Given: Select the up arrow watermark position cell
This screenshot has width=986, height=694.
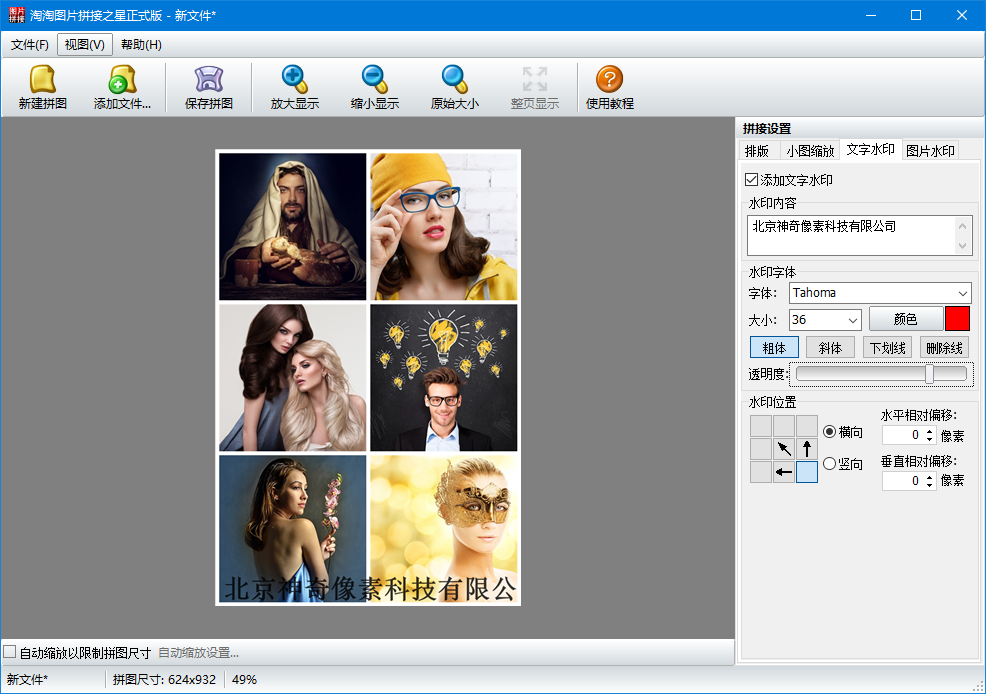Looking at the screenshot, I should click(x=807, y=449).
